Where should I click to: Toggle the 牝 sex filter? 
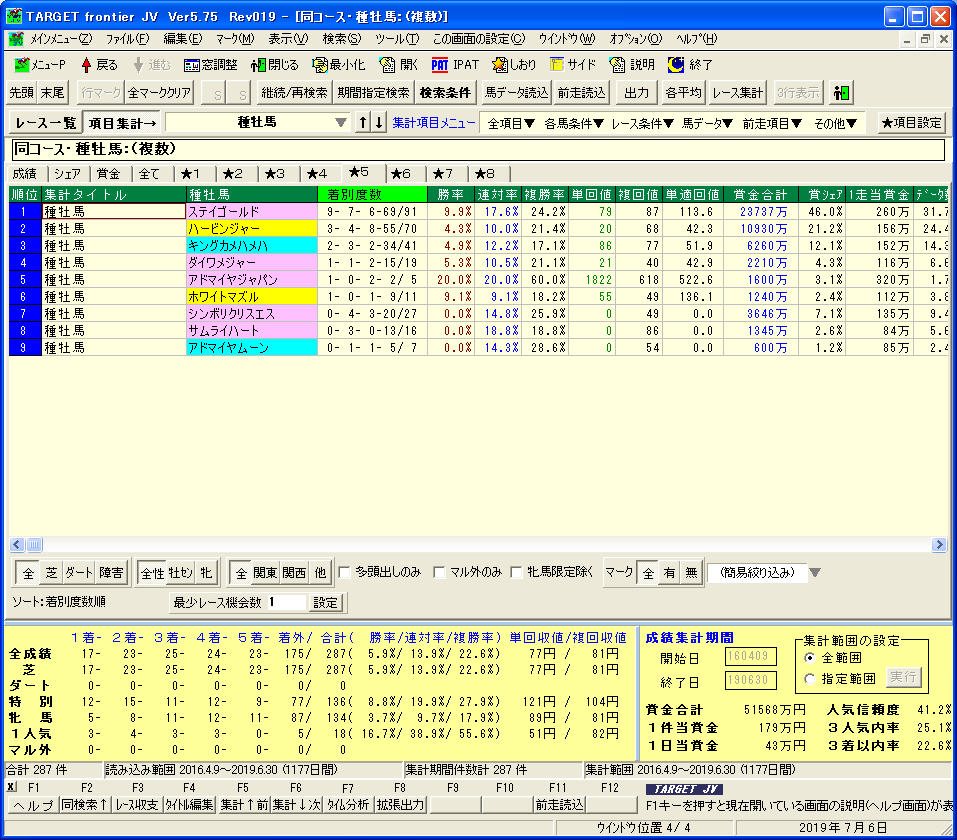tap(206, 573)
